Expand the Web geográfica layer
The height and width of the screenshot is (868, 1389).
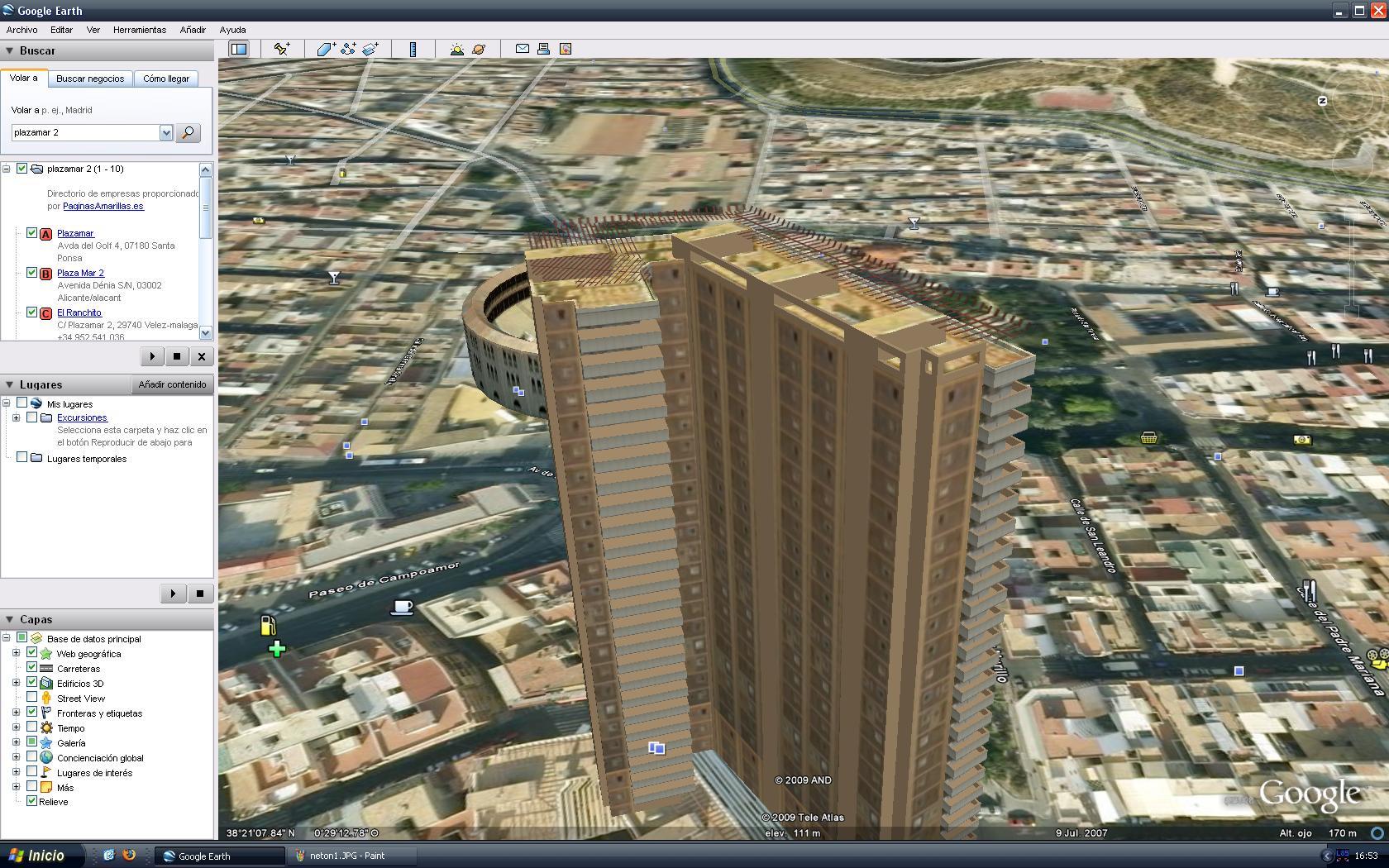point(16,653)
